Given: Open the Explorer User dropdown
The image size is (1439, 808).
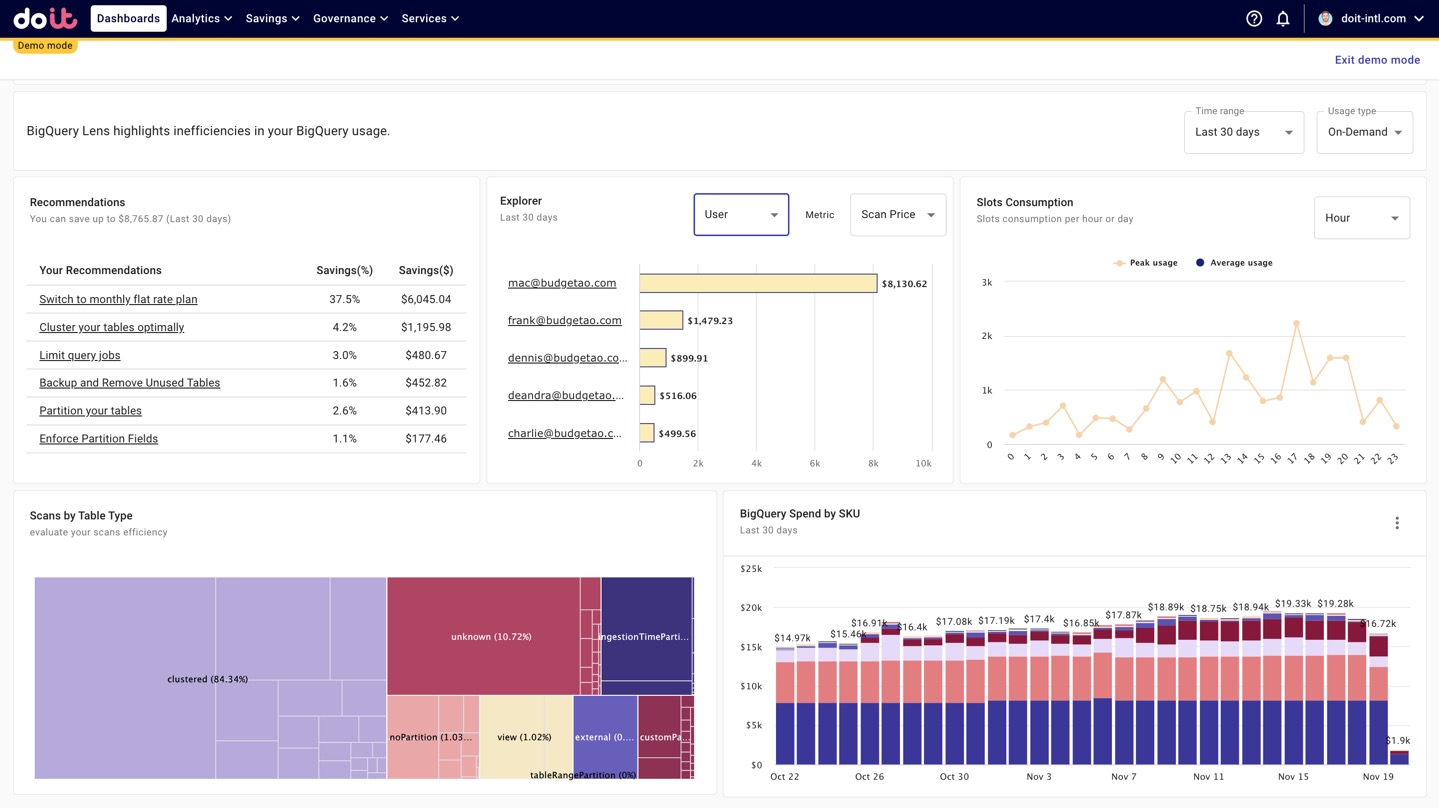Looking at the screenshot, I should (x=740, y=214).
